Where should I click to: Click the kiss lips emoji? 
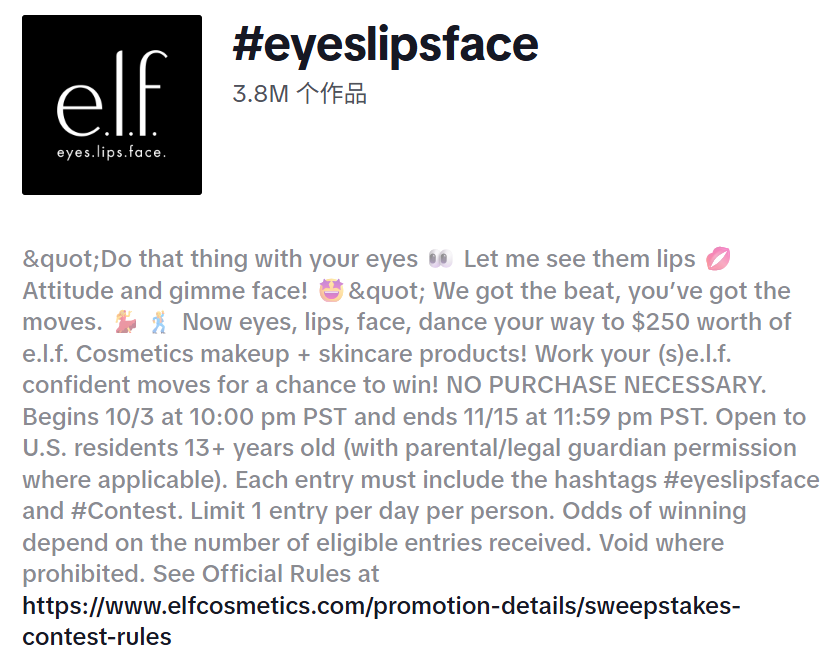click(717, 260)
